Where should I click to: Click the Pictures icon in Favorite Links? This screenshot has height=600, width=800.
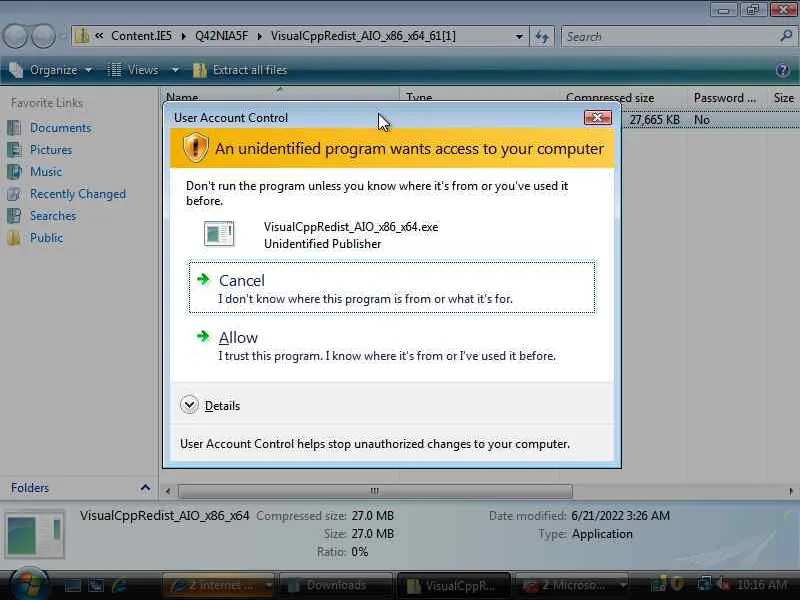click(x=14, y=149)
